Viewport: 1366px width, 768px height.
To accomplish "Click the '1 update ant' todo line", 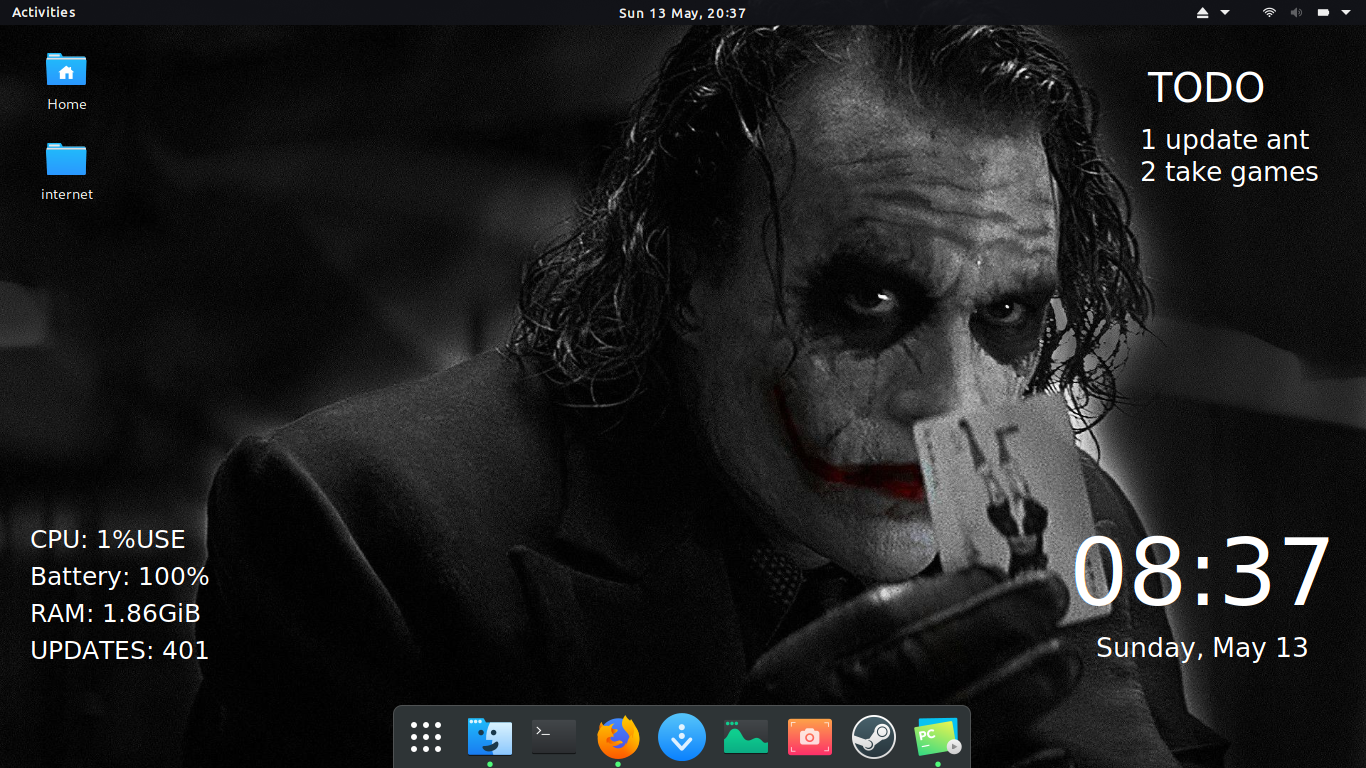I will pos(1225,140).
